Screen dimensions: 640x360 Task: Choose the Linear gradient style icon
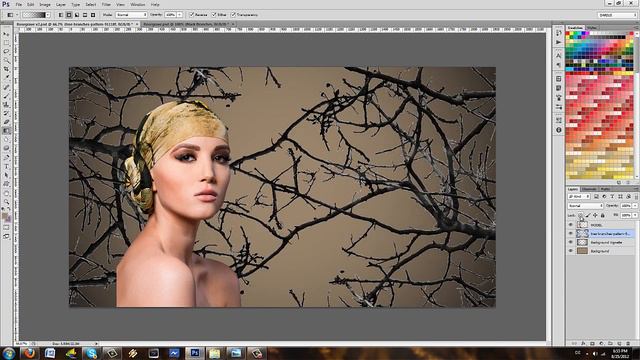[60, 15]
